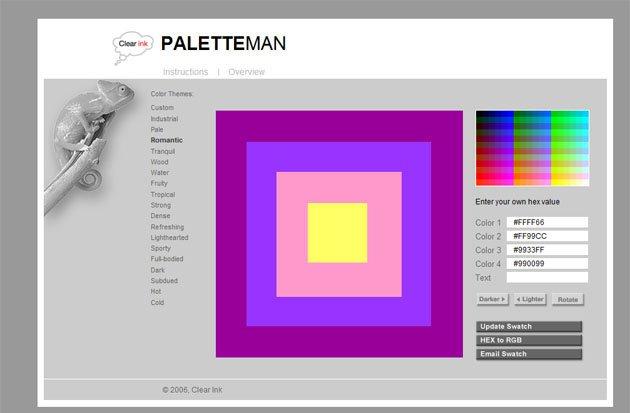This screenshot has height=413, width=630.
Task: Switch to the Cold theme
Action: (x=157, y=302)
